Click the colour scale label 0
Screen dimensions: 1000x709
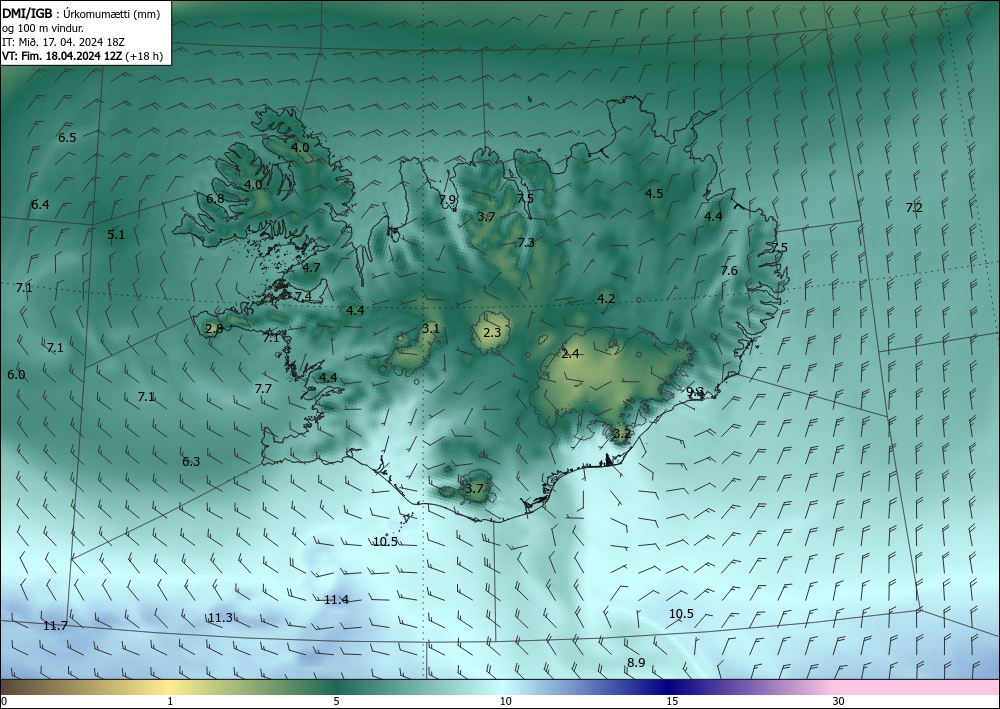coord(4,702)
